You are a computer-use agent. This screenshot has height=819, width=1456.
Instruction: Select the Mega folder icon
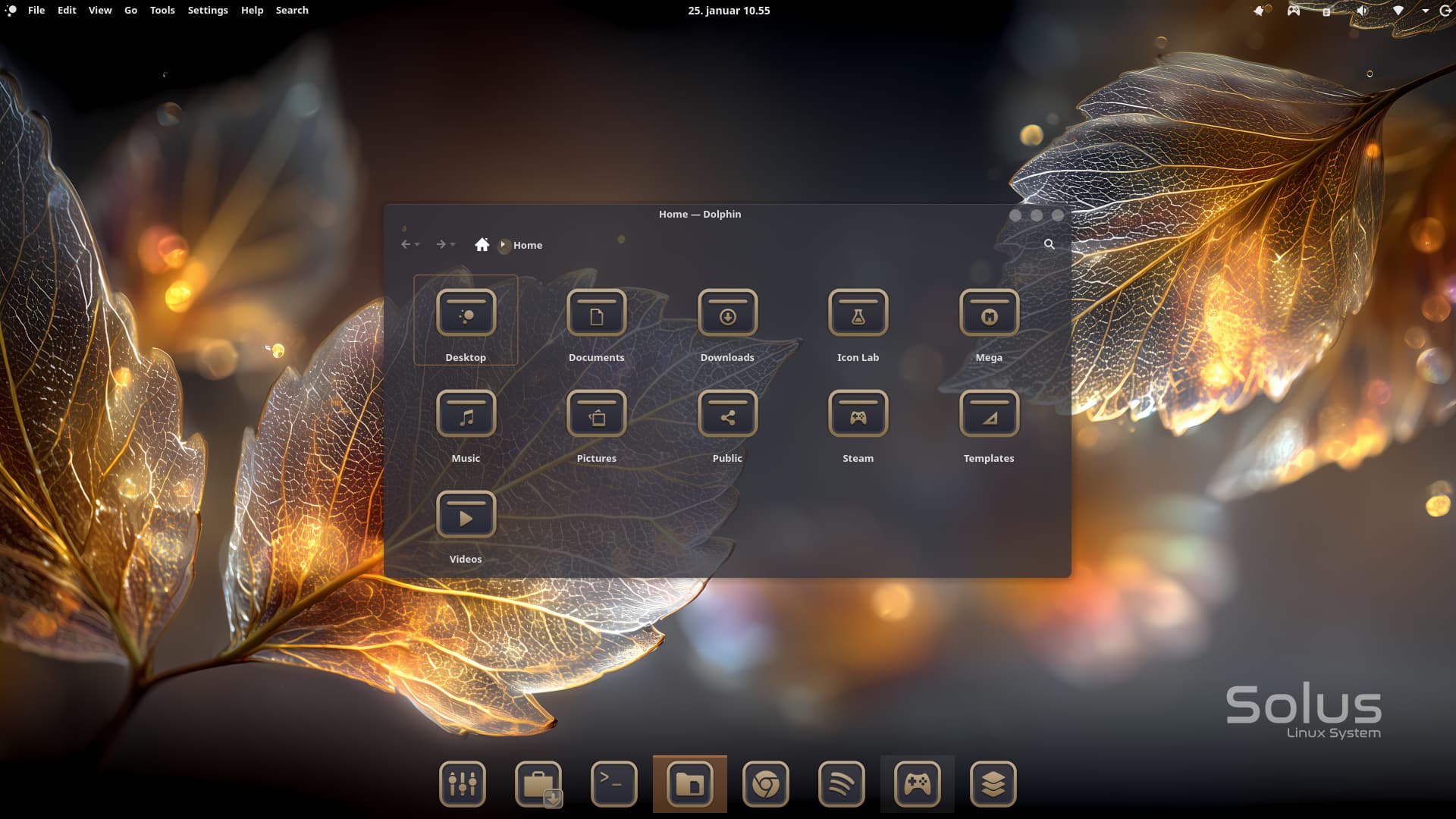(988, 312)
